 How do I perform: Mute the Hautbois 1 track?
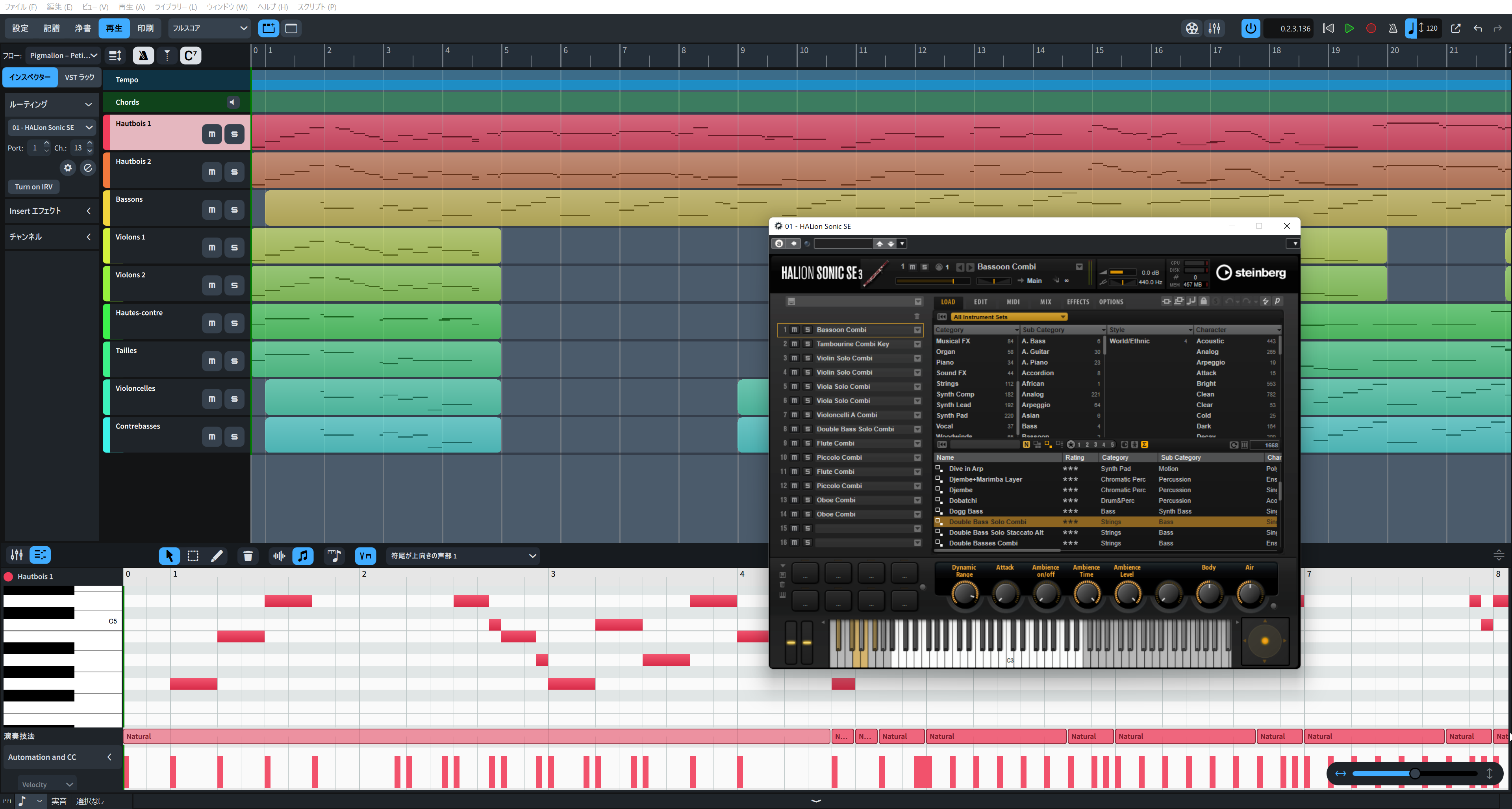click(212, 134)
